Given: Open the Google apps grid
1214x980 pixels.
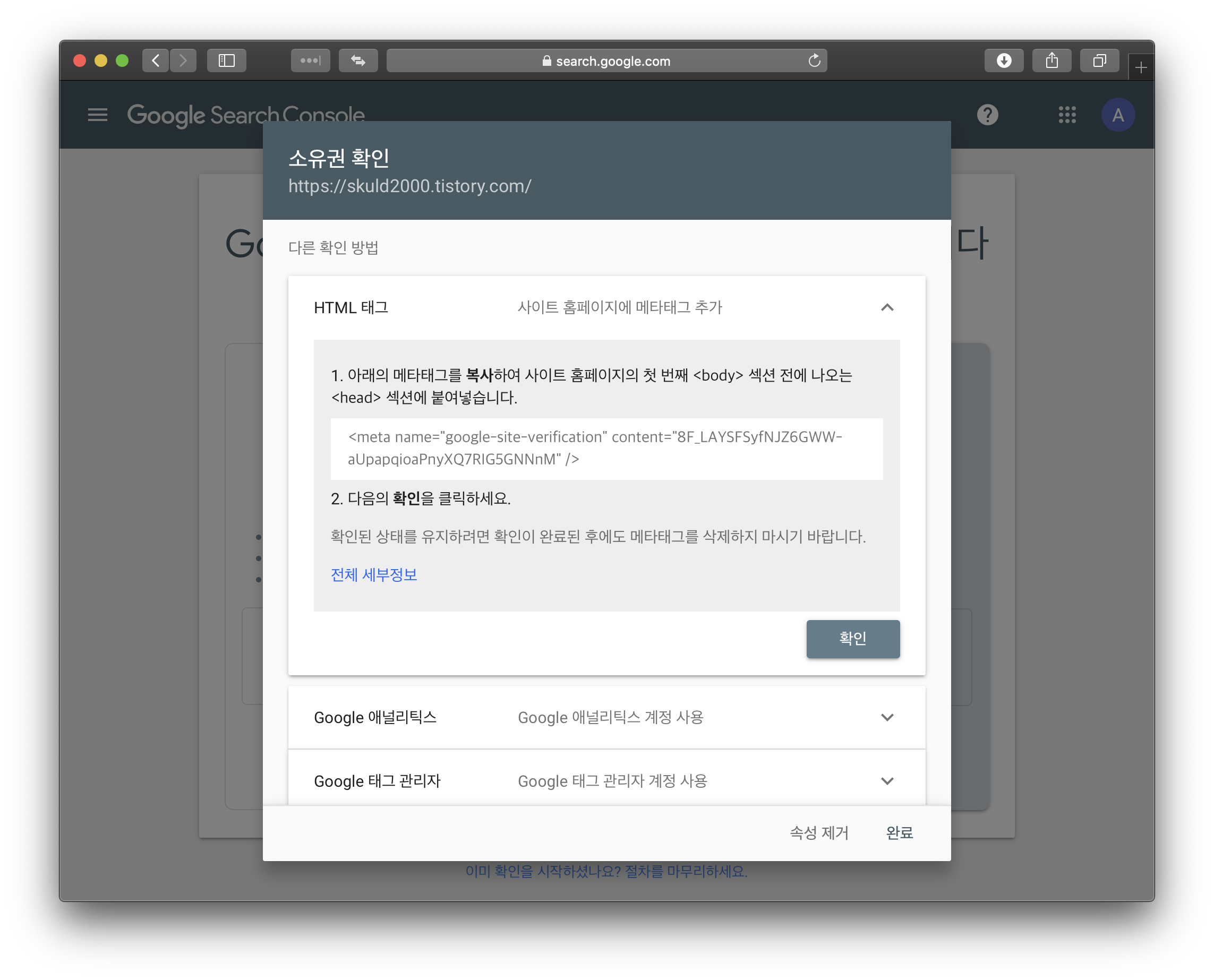Looking at the screenshot, I should (x=1067, y=115).
